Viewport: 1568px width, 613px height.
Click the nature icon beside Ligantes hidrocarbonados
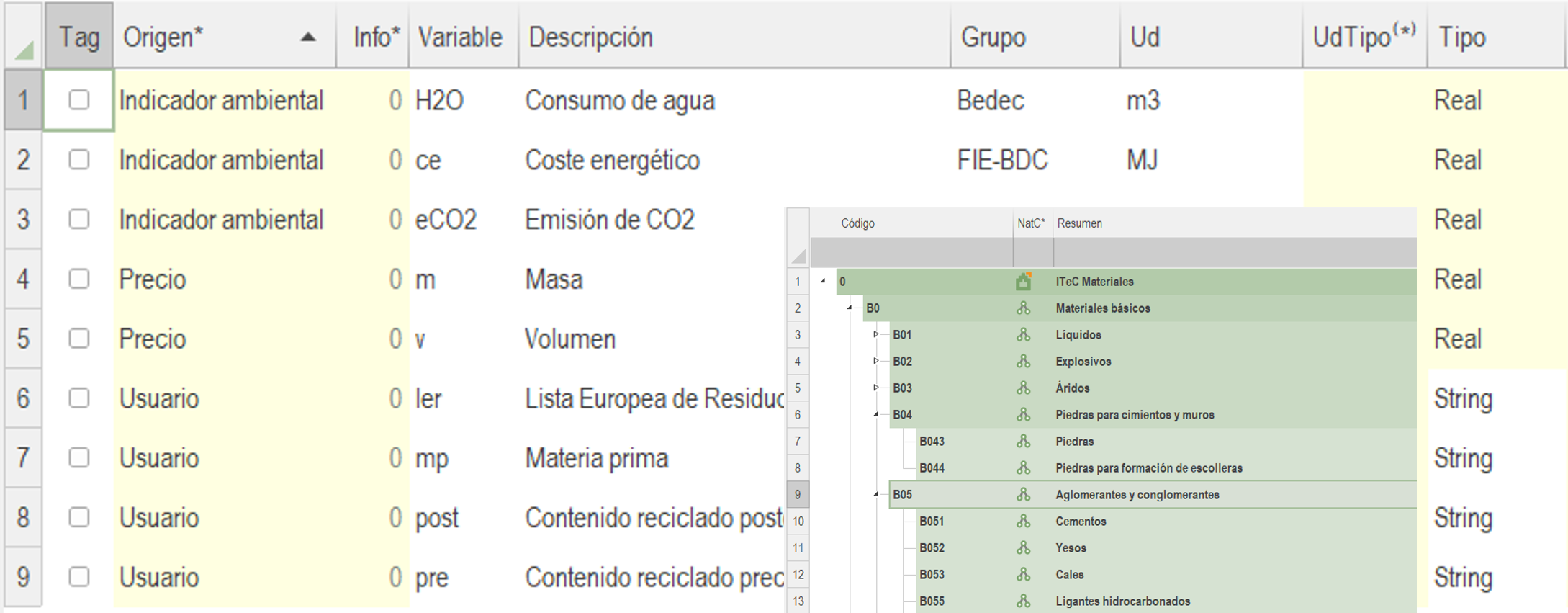1023,601
